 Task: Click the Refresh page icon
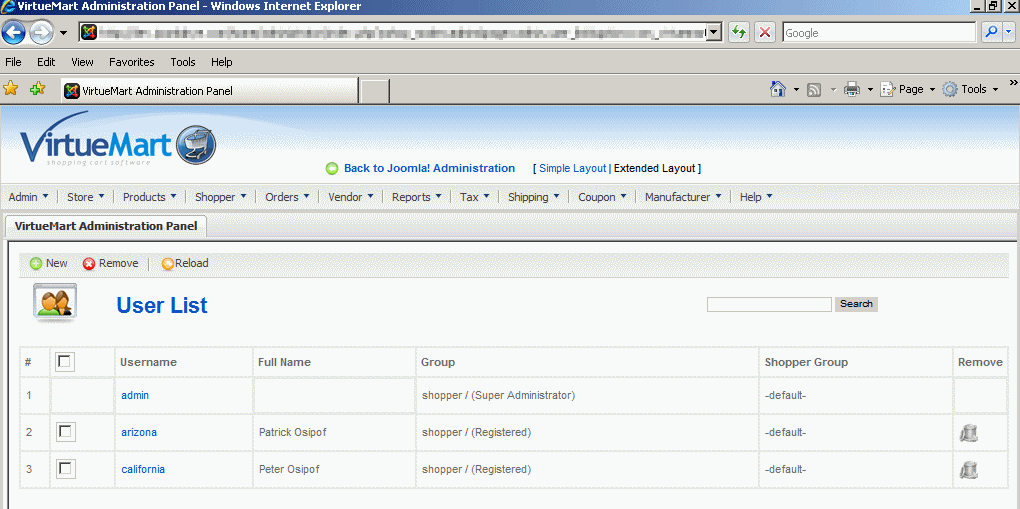point(738,33)
